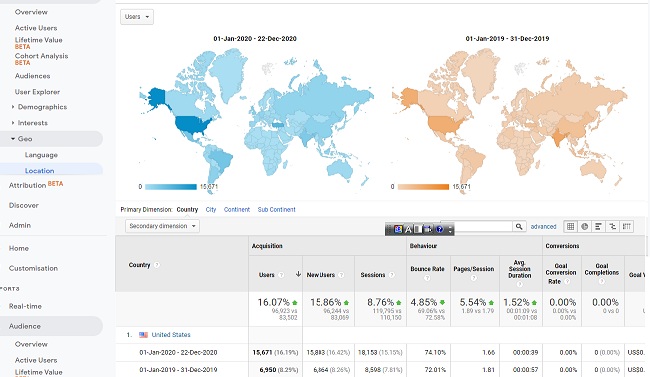This screenshot has height=377, width=650.
Task: Click the blue map legend gradient bar
Action: coord(171,187)
